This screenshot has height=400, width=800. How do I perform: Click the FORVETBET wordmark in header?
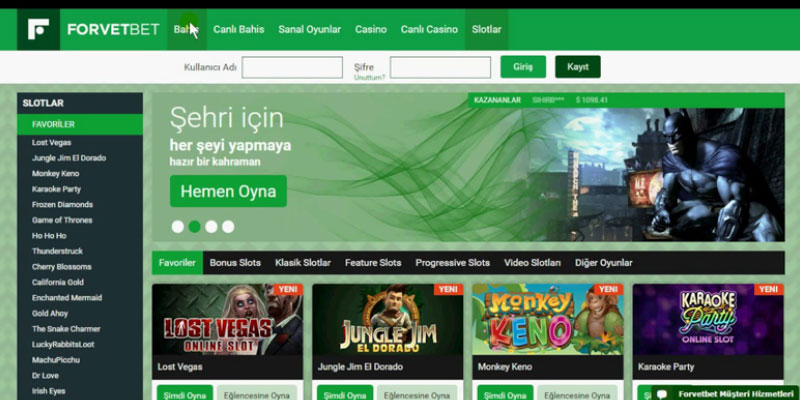click(113, 30)
